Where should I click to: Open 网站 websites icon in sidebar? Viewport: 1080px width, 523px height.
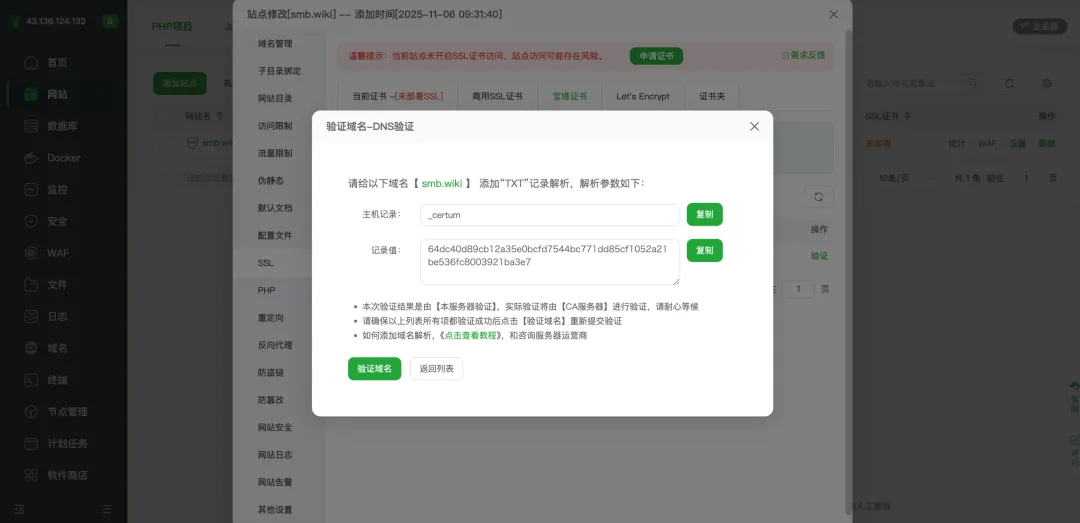tap(30, 94)
